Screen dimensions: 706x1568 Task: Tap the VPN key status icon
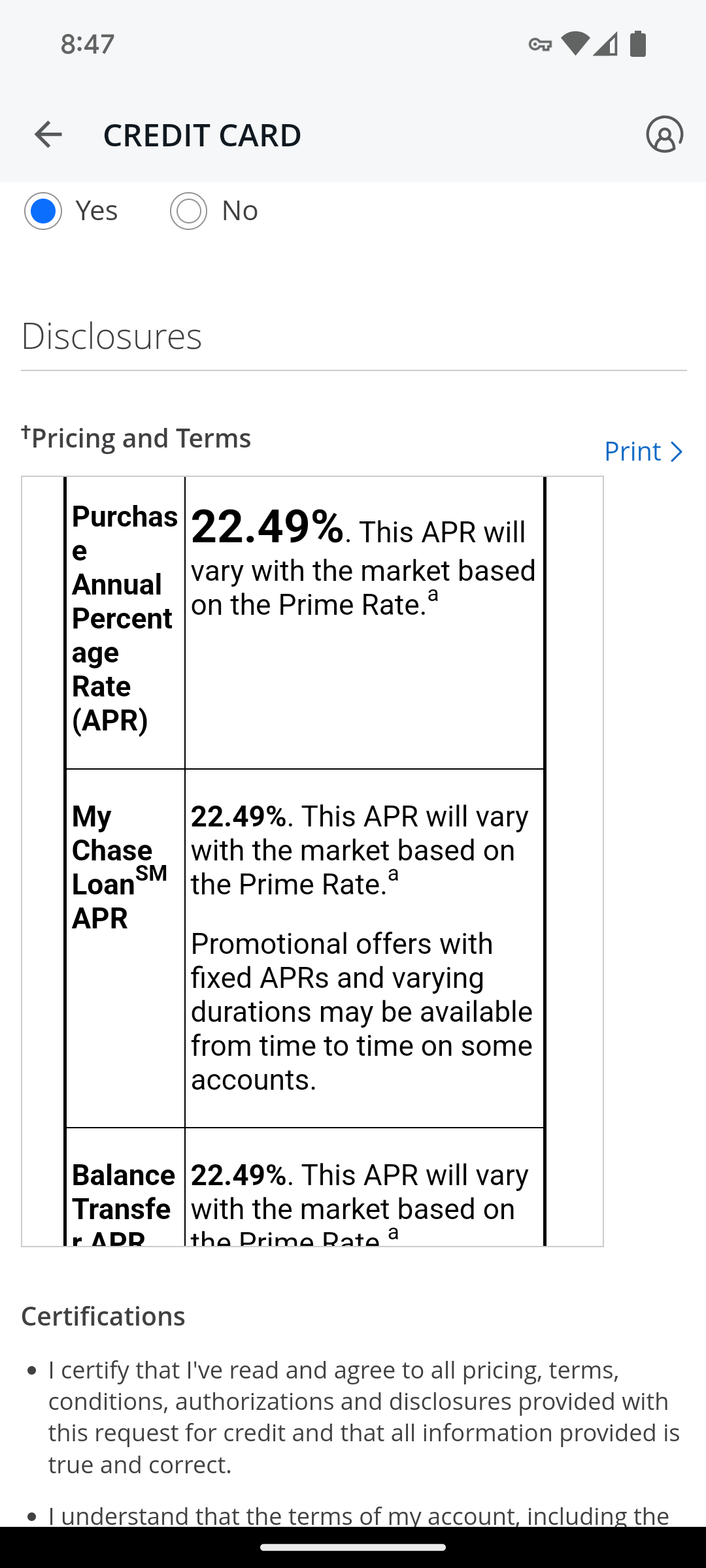tap(540, 44)
